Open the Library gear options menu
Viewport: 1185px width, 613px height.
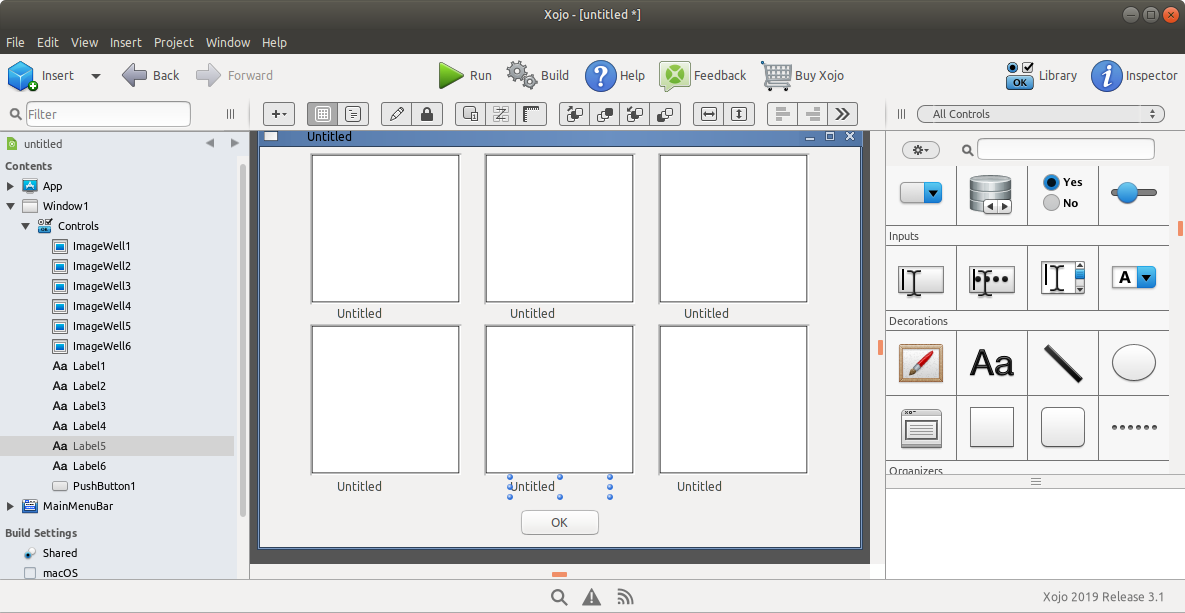point(920,150)
